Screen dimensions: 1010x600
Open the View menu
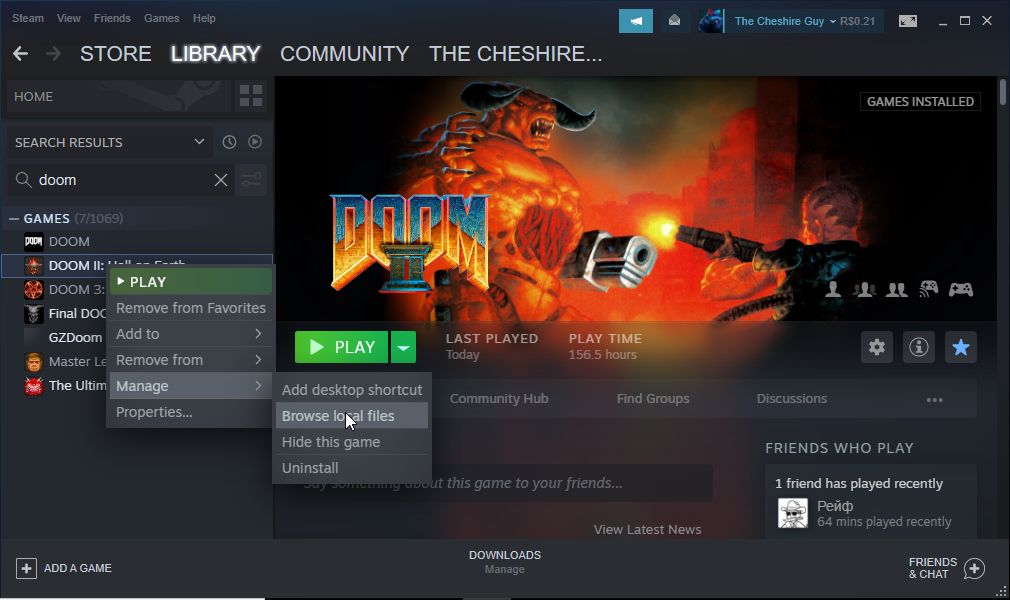[68, 18]
